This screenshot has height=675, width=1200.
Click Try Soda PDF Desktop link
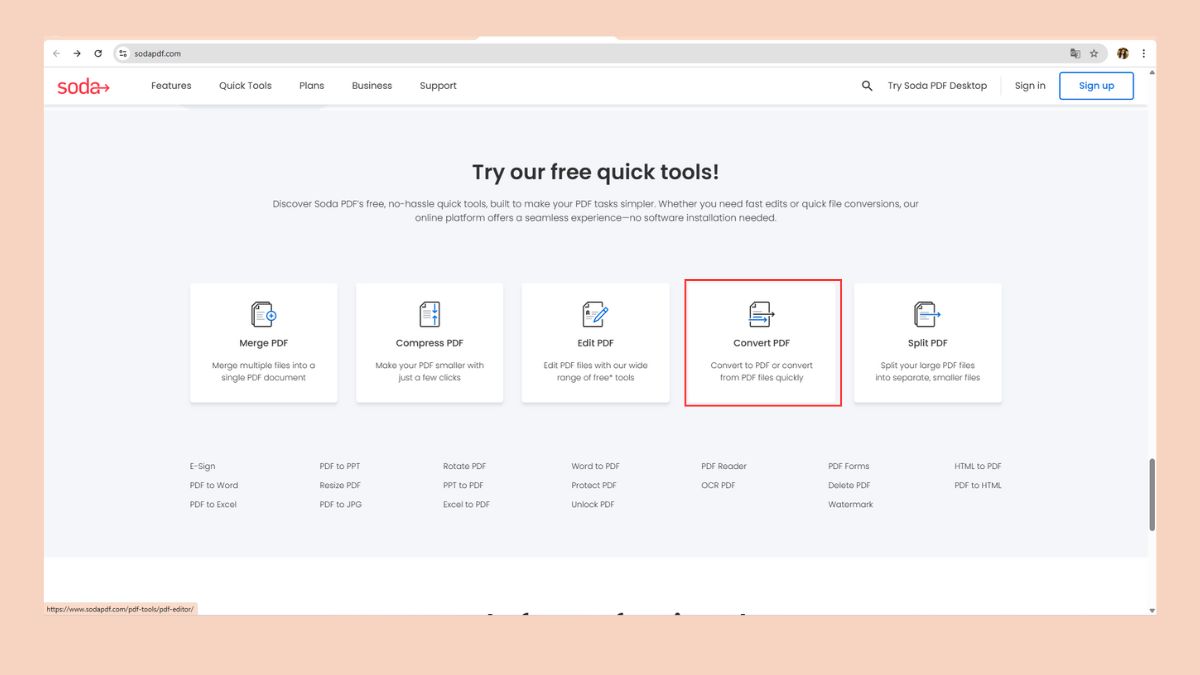click(x=937, y=86)
